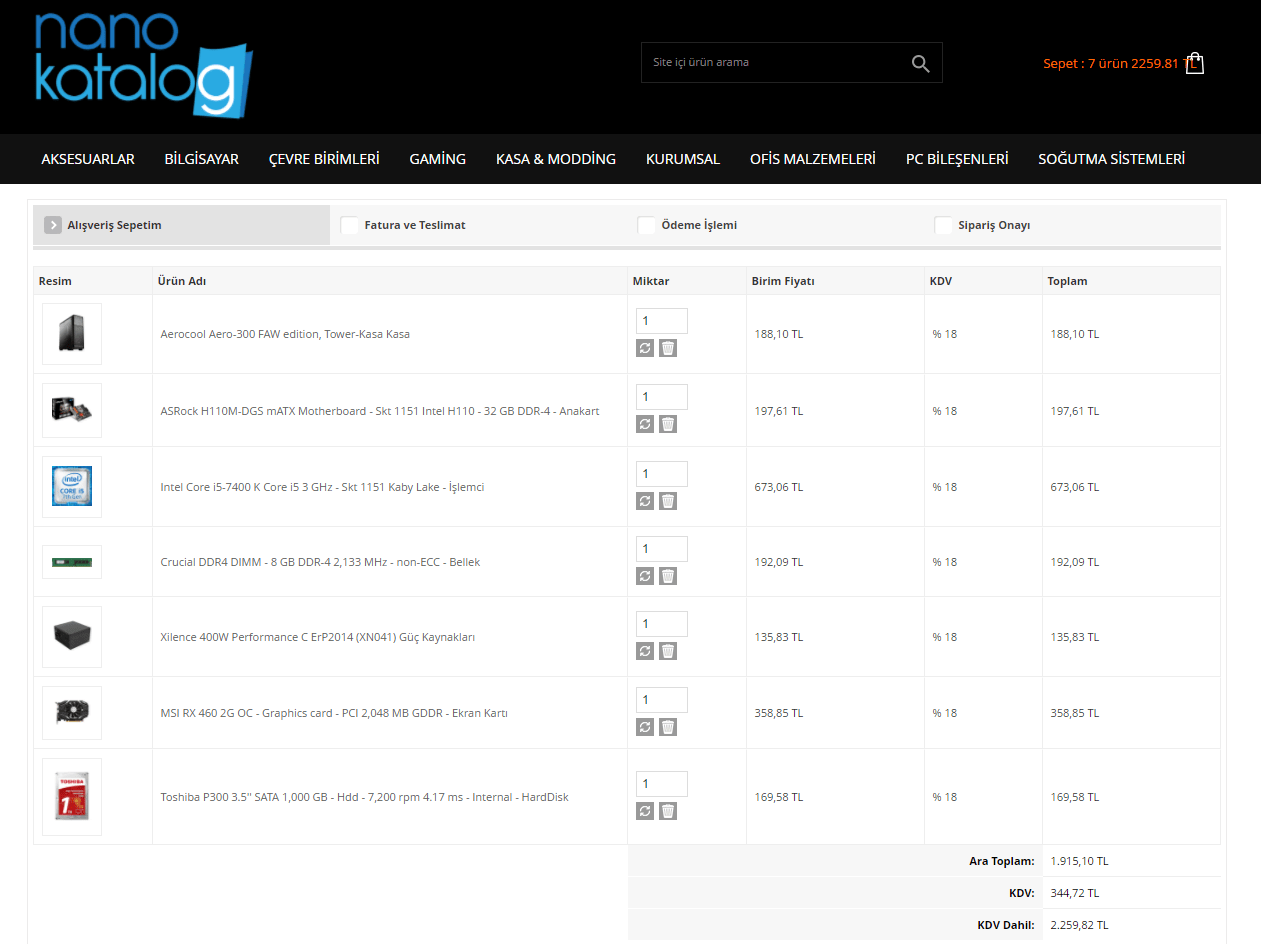The height and width of the screenshot is (944, 1261).
Task: Click the search magnifier icon
Action: point(921,63)
